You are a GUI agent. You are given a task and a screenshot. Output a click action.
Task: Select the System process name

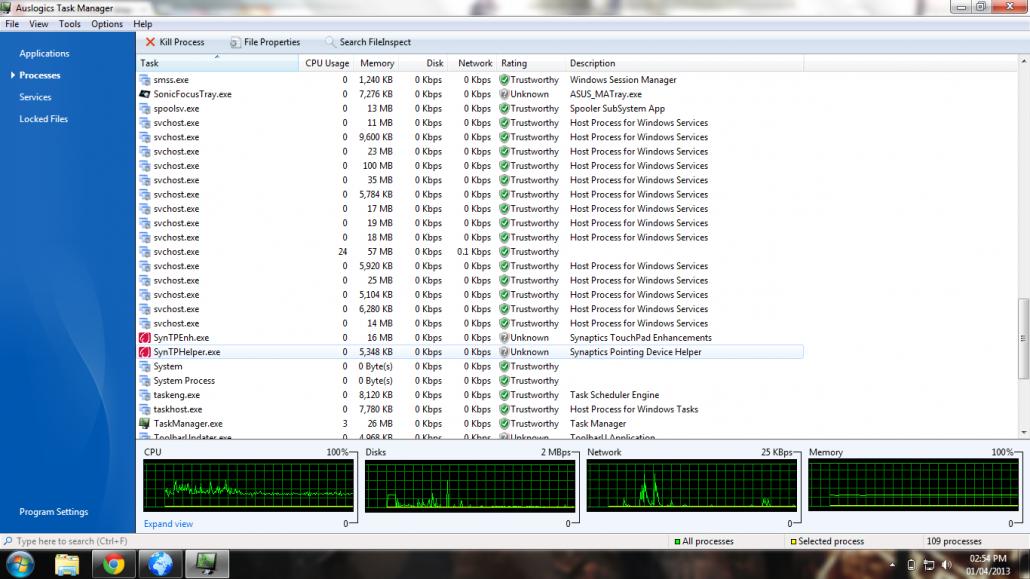(x=168, y=367)
